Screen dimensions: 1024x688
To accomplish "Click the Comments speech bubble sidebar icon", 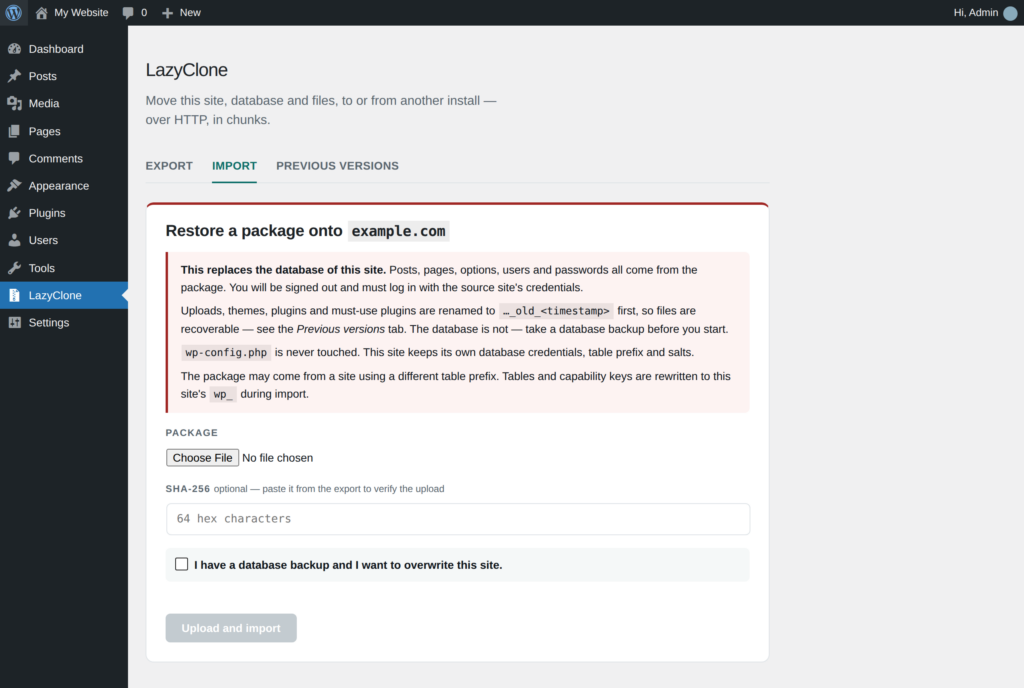I will 14,159.
